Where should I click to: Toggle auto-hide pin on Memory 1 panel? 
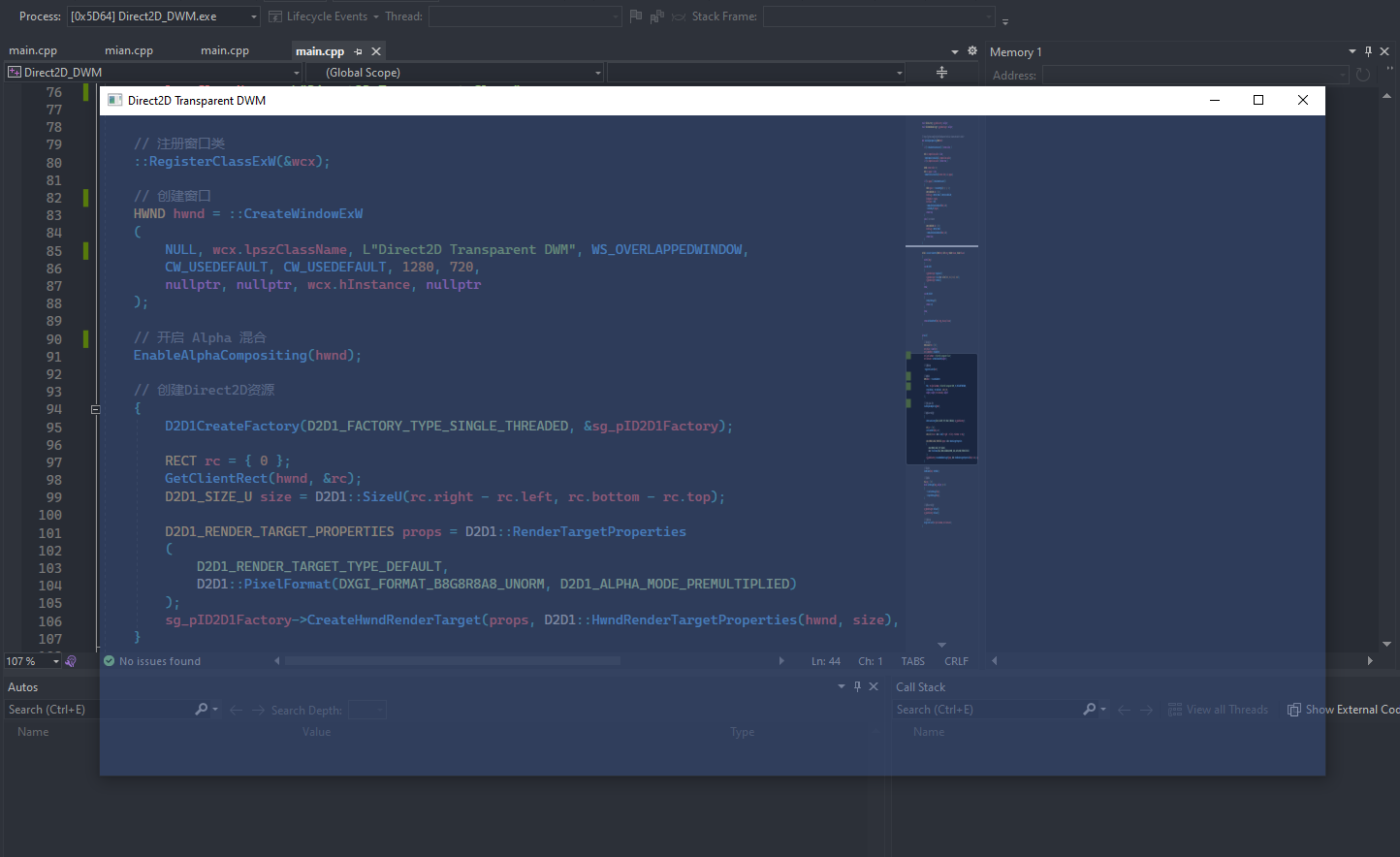pyautogui.click(x=1368, y=51)
